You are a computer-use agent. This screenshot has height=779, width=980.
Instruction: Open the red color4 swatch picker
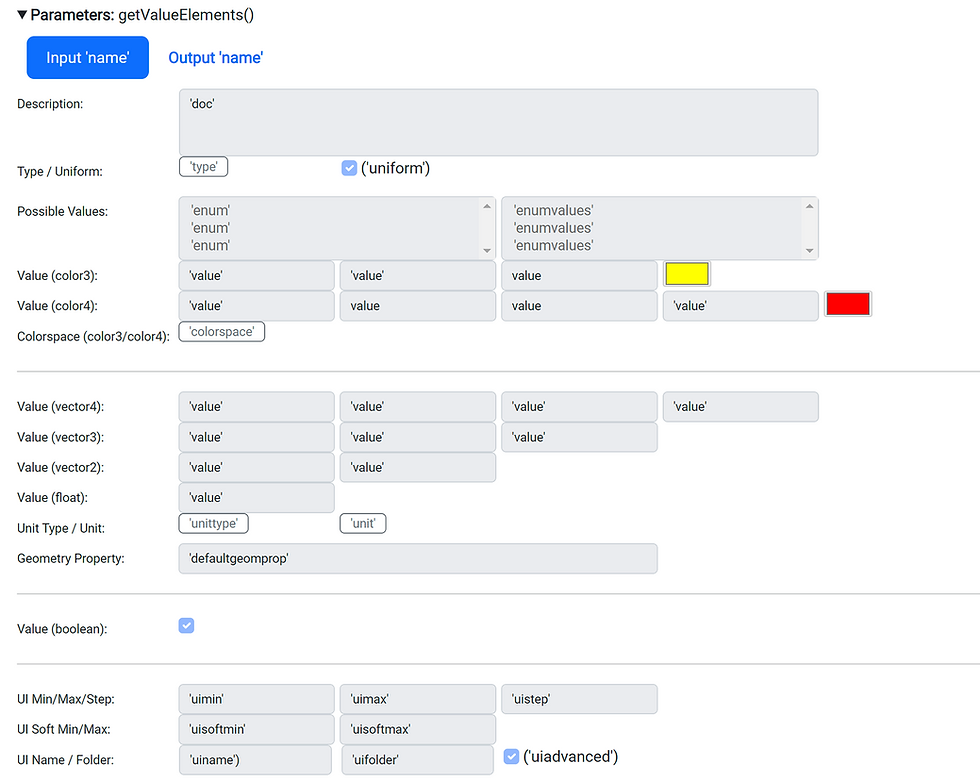coord(848,304)
